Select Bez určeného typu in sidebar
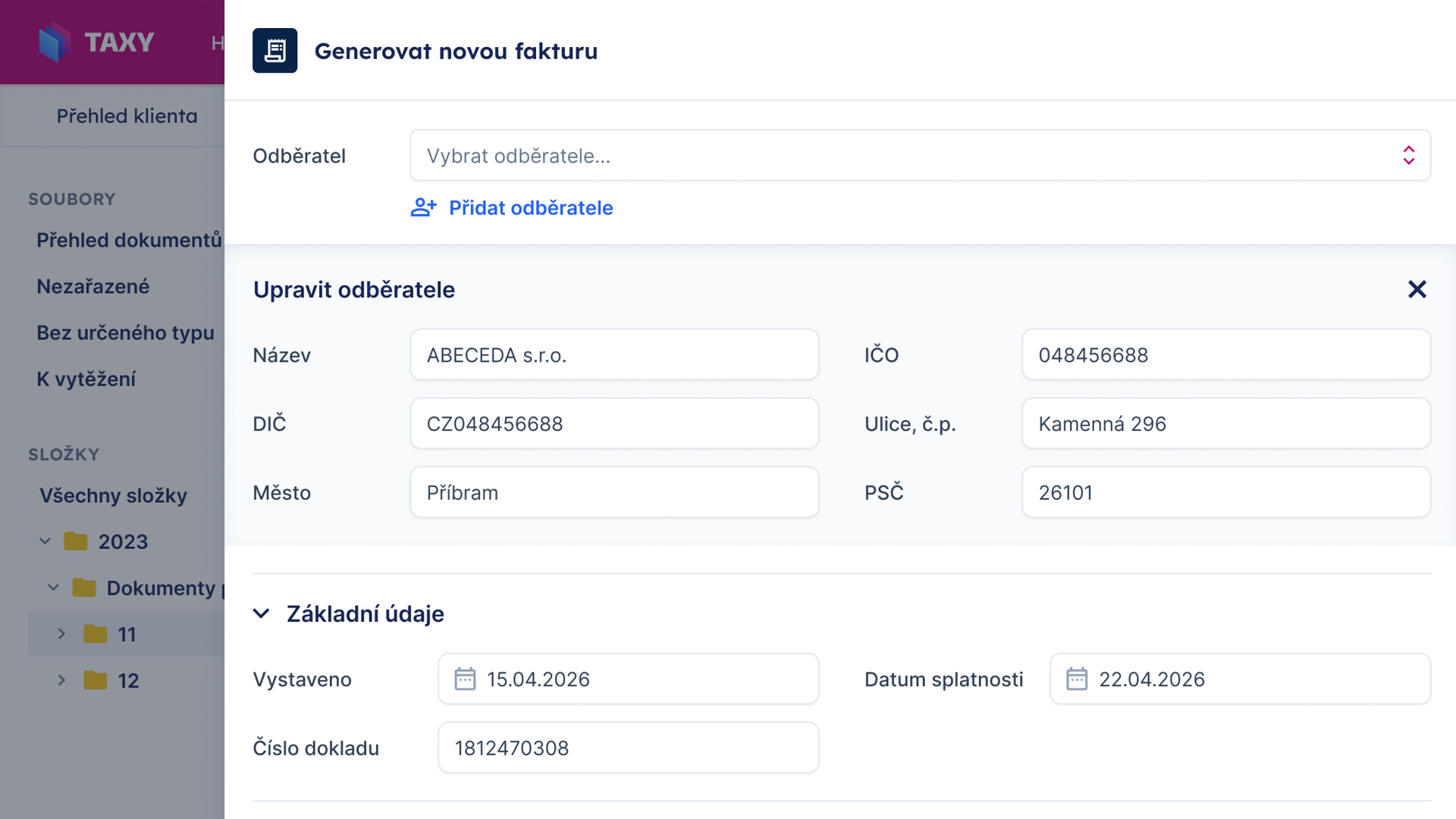Viewport: 1456px width, 819px height. pyautogui.click(x=125, y=333)
